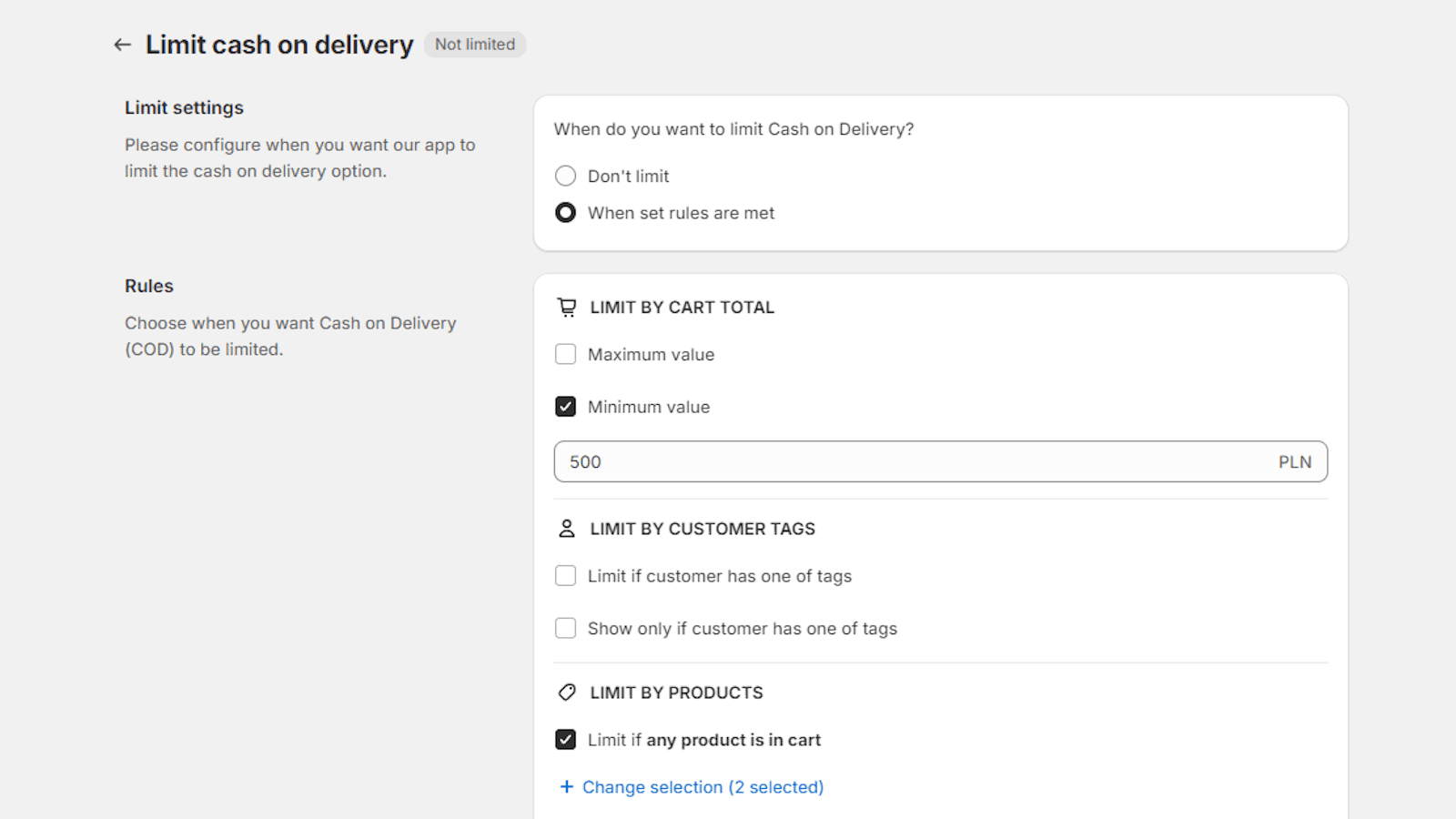Click the product tag icon

[566, 693]
